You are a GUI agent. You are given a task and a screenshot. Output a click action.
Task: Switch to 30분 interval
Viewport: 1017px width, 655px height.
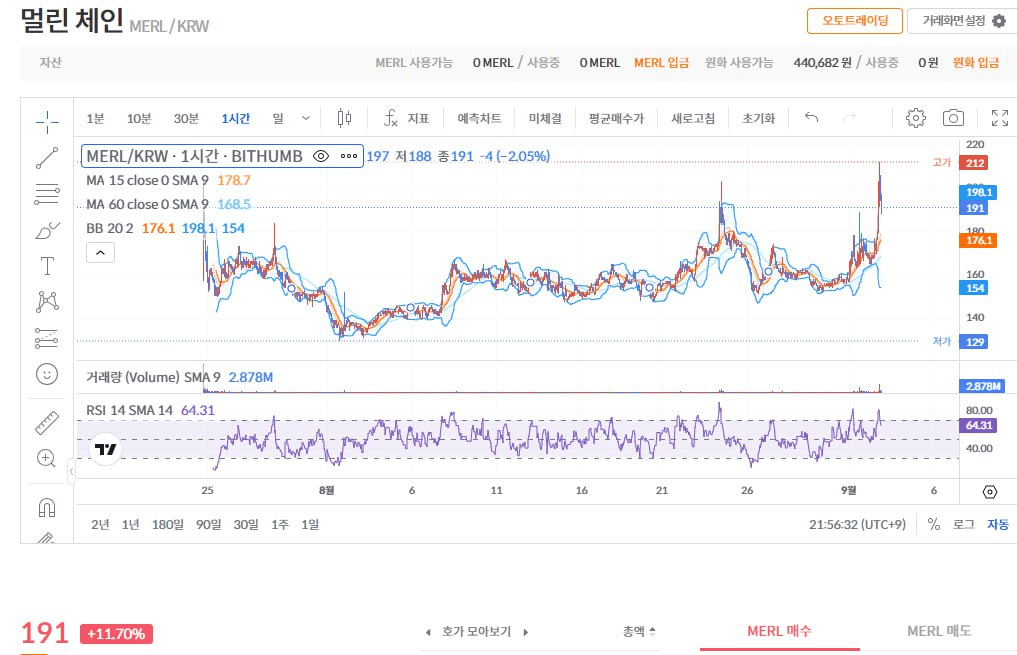click(x=186, y=118)
